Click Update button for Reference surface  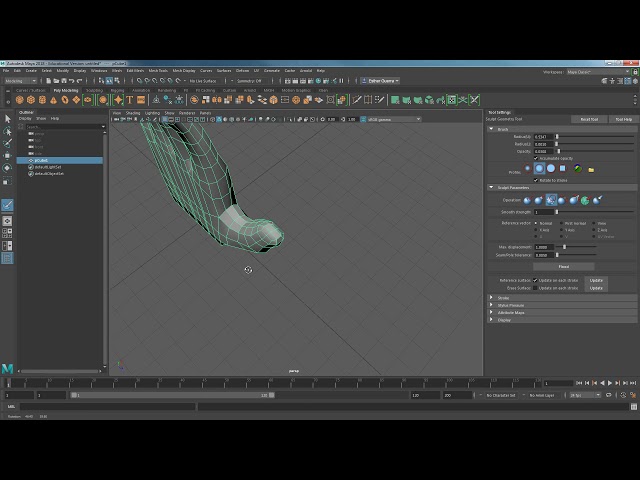tap(596, 280)
